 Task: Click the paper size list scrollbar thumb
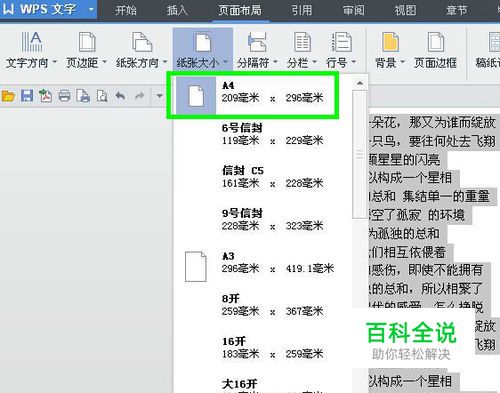tap(360, 154)
